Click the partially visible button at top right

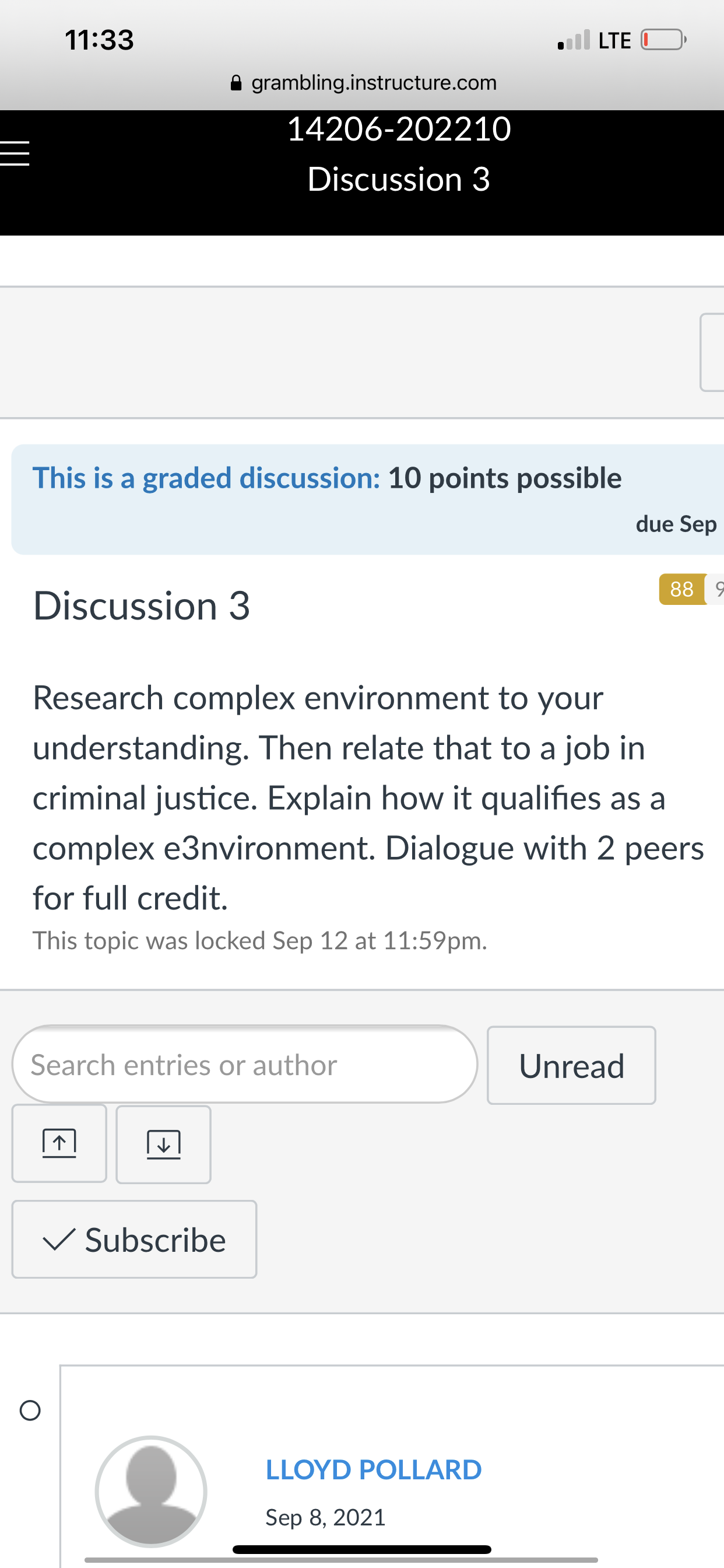(x=712, y=352)
